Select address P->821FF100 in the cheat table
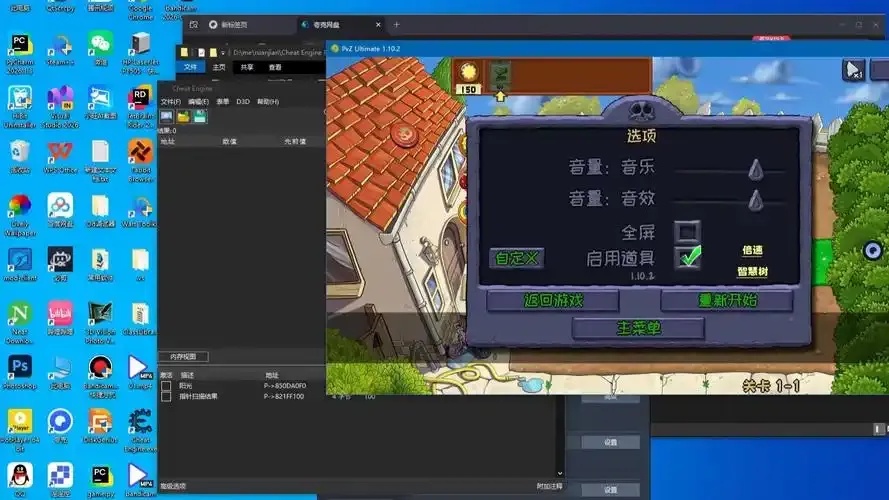Image resolution: width=889 pixels, height=500 pixels. 283,397
